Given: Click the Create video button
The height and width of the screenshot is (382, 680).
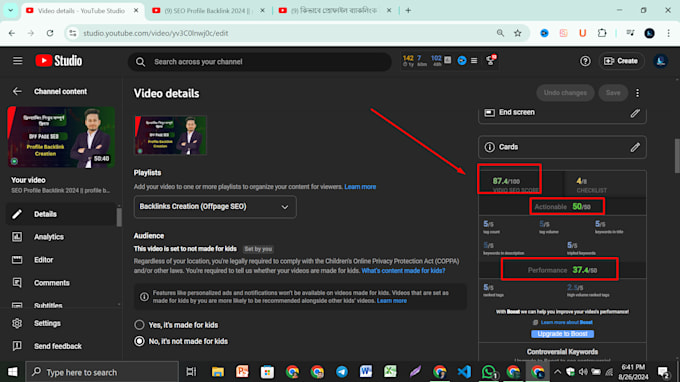Looking at the screenshot, I should (621, 61).
